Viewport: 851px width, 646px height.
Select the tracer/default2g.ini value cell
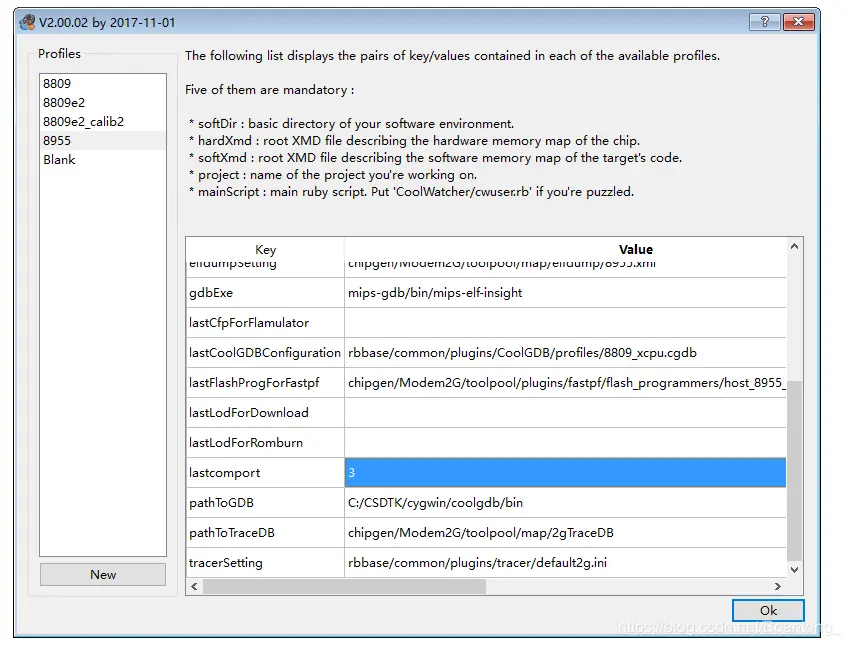coord(565,562)
